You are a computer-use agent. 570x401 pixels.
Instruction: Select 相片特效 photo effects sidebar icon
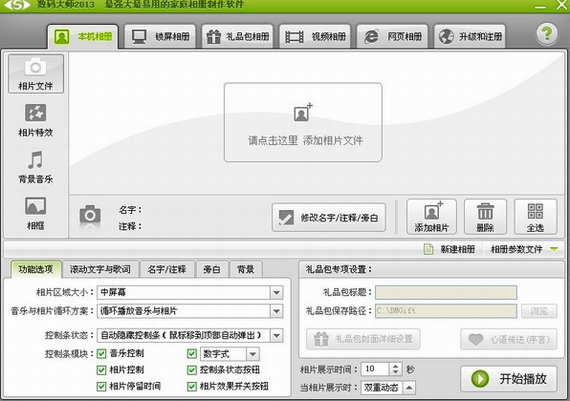[35, 113]
